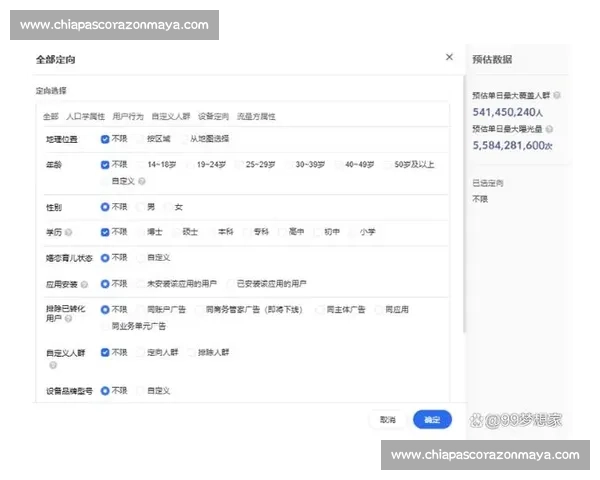Switch to the 用户行为 tab
This screenshot has height=480, width=600.
pyautogui.click(x=128, y=116)
